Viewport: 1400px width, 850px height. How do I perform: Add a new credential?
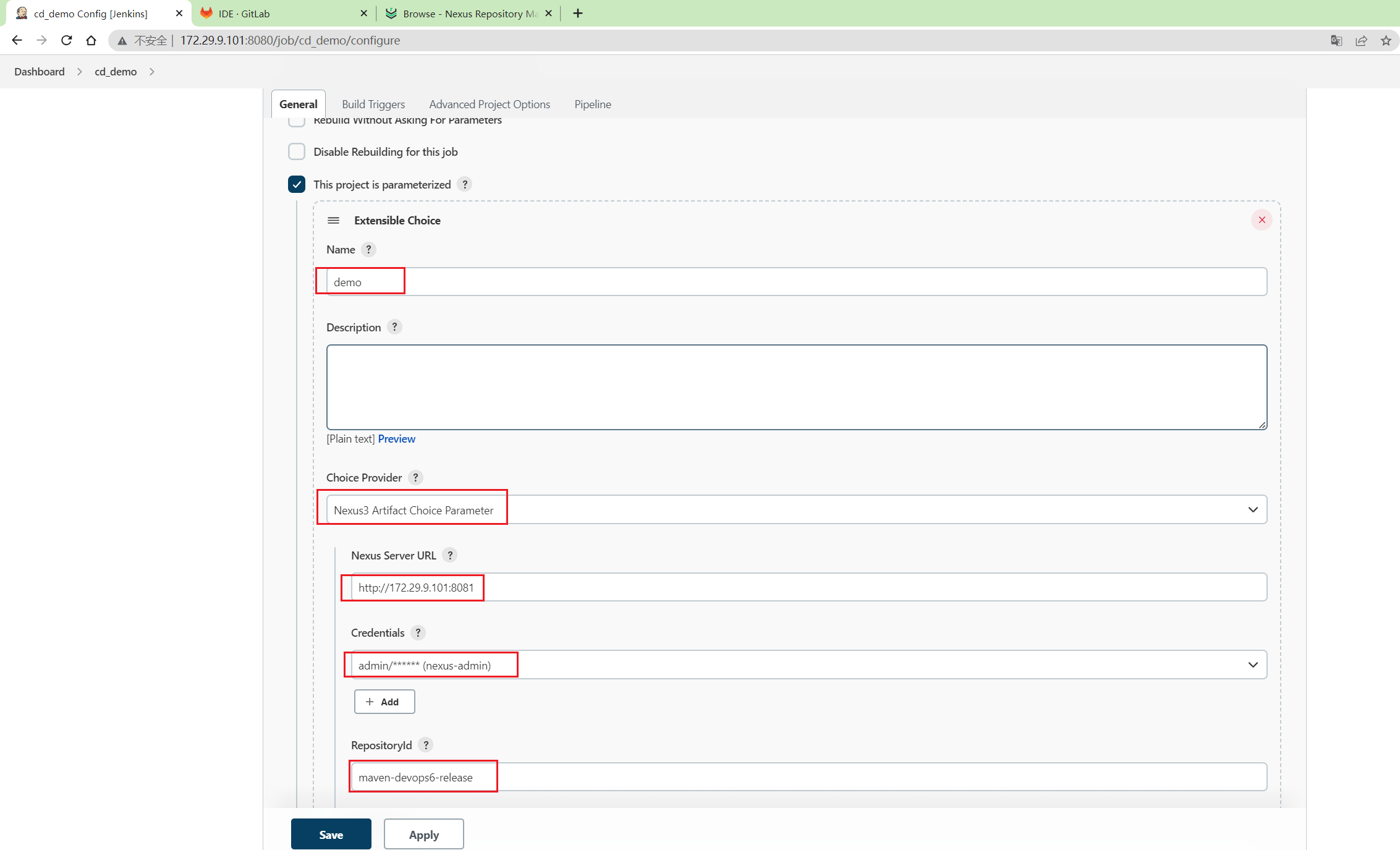pos(384,702)
